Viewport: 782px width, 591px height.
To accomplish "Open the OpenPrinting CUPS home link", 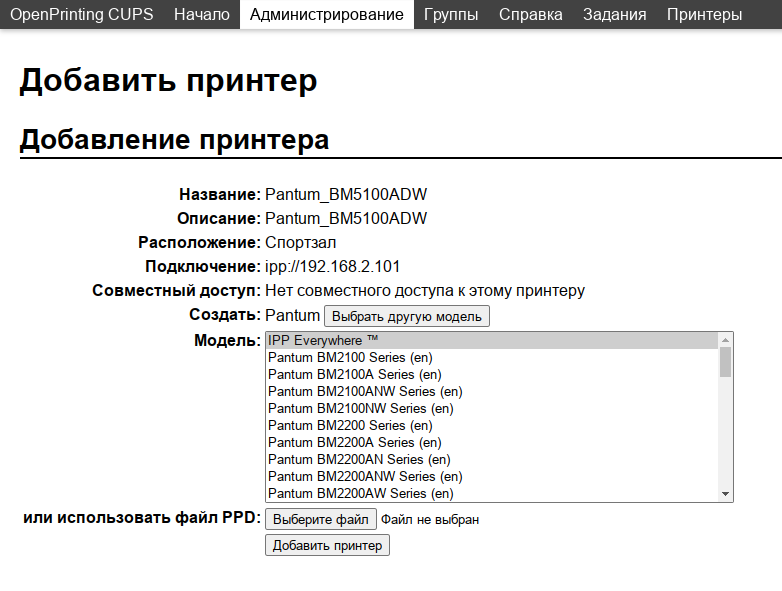I will point(82,15).
